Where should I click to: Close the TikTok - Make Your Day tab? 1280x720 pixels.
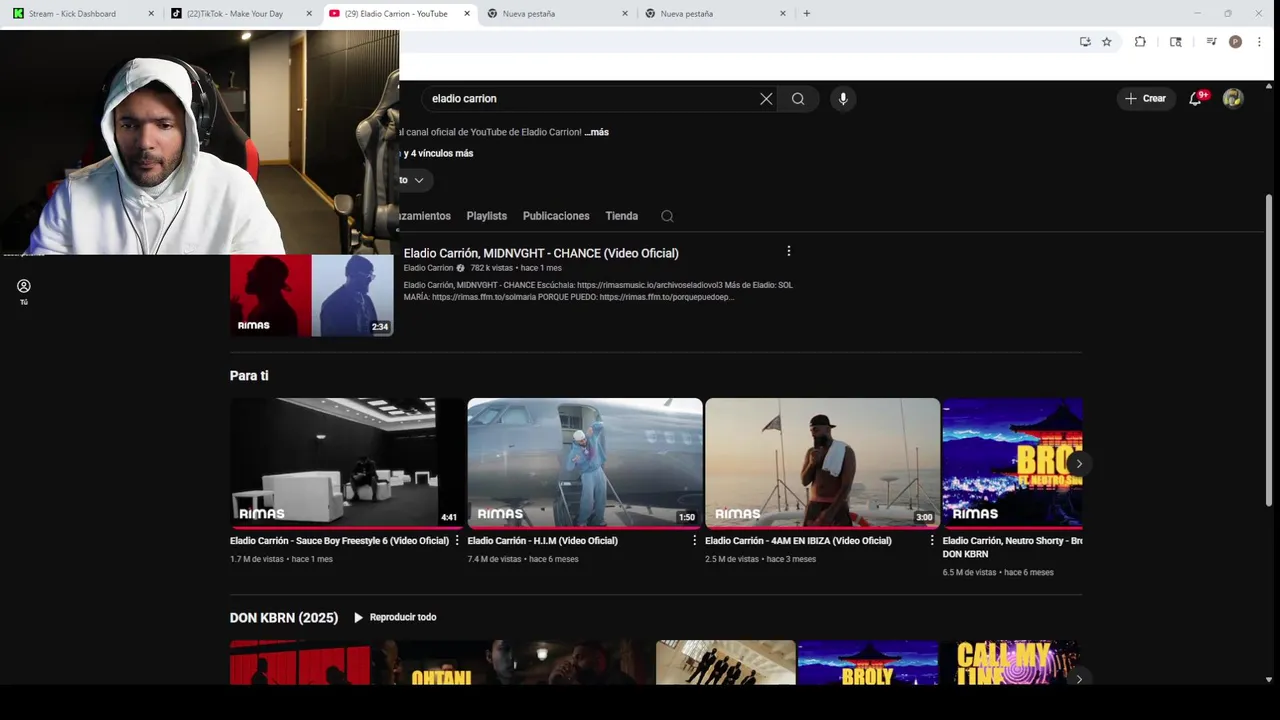click(309, 14)
